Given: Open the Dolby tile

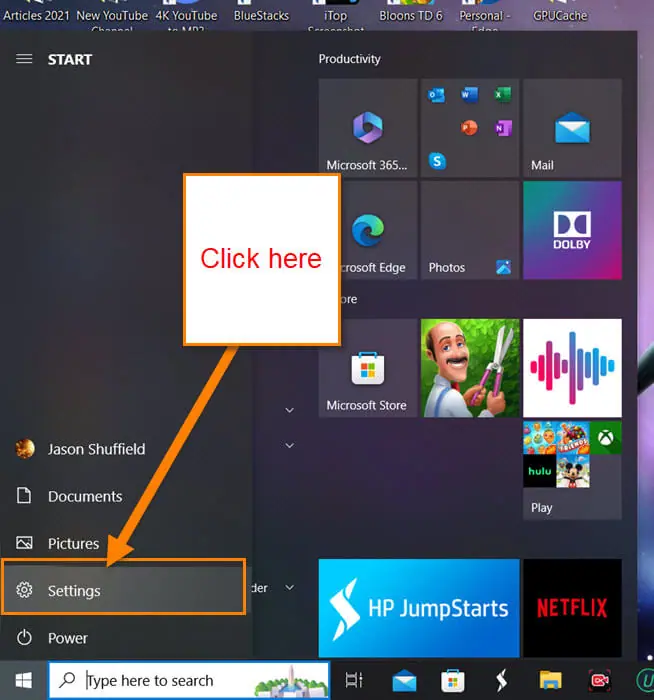Looking at the screenshot, I should click(x=572, y=230).
